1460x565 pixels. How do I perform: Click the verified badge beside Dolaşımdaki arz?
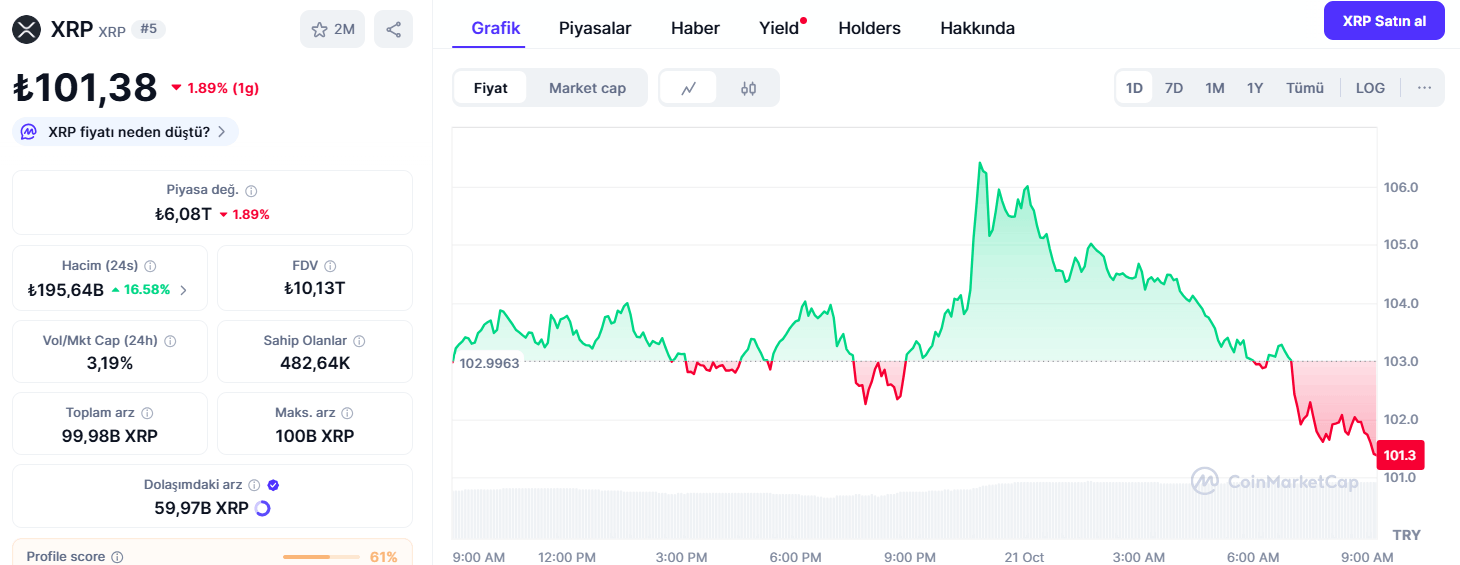[274, 485]
